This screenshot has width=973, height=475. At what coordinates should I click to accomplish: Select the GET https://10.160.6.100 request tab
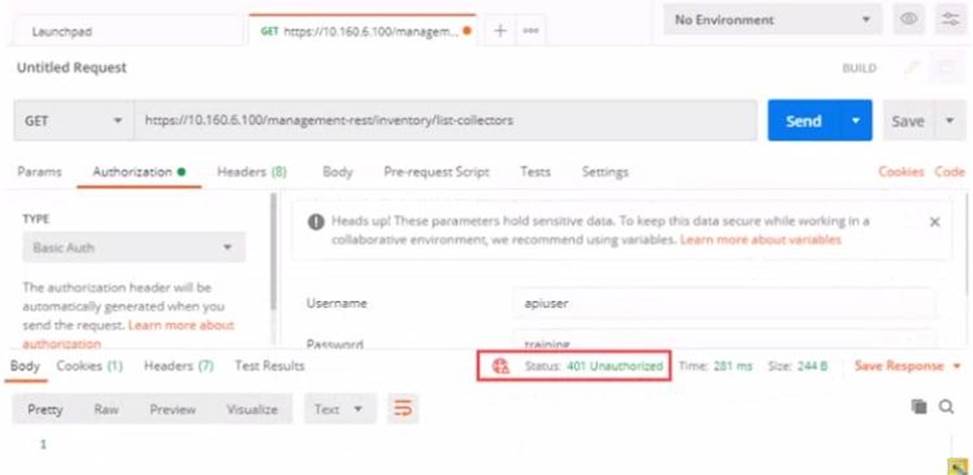[363, 31]
